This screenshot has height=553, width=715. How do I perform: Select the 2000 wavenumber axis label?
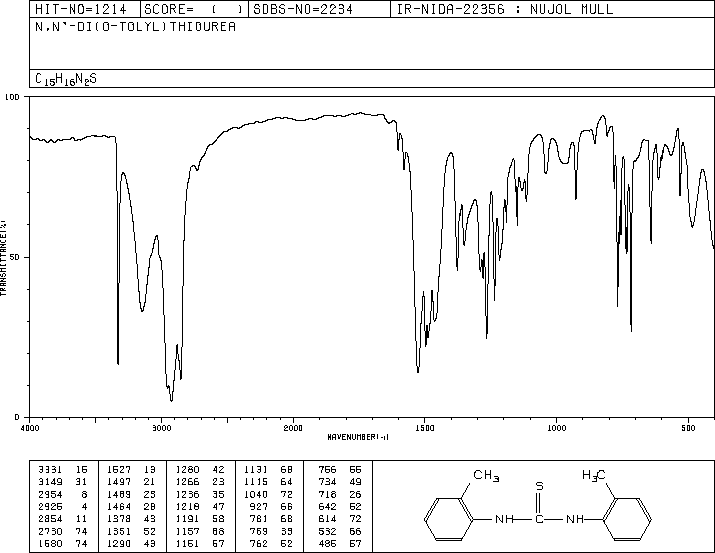[293, 428]
